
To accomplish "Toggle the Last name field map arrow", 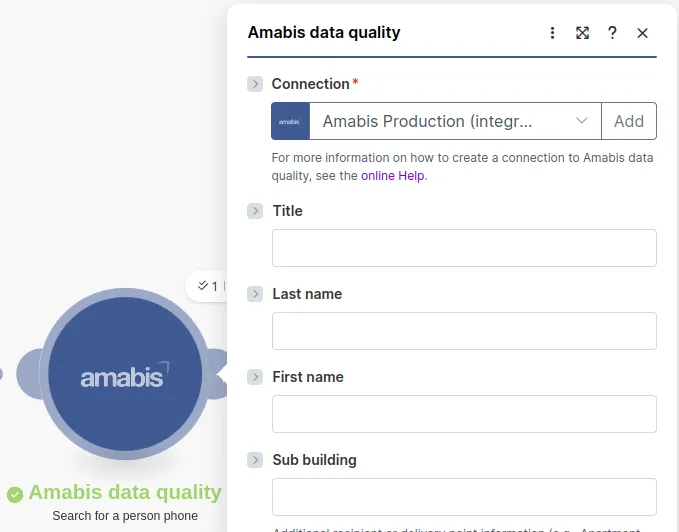I will (x=255, y=294).
